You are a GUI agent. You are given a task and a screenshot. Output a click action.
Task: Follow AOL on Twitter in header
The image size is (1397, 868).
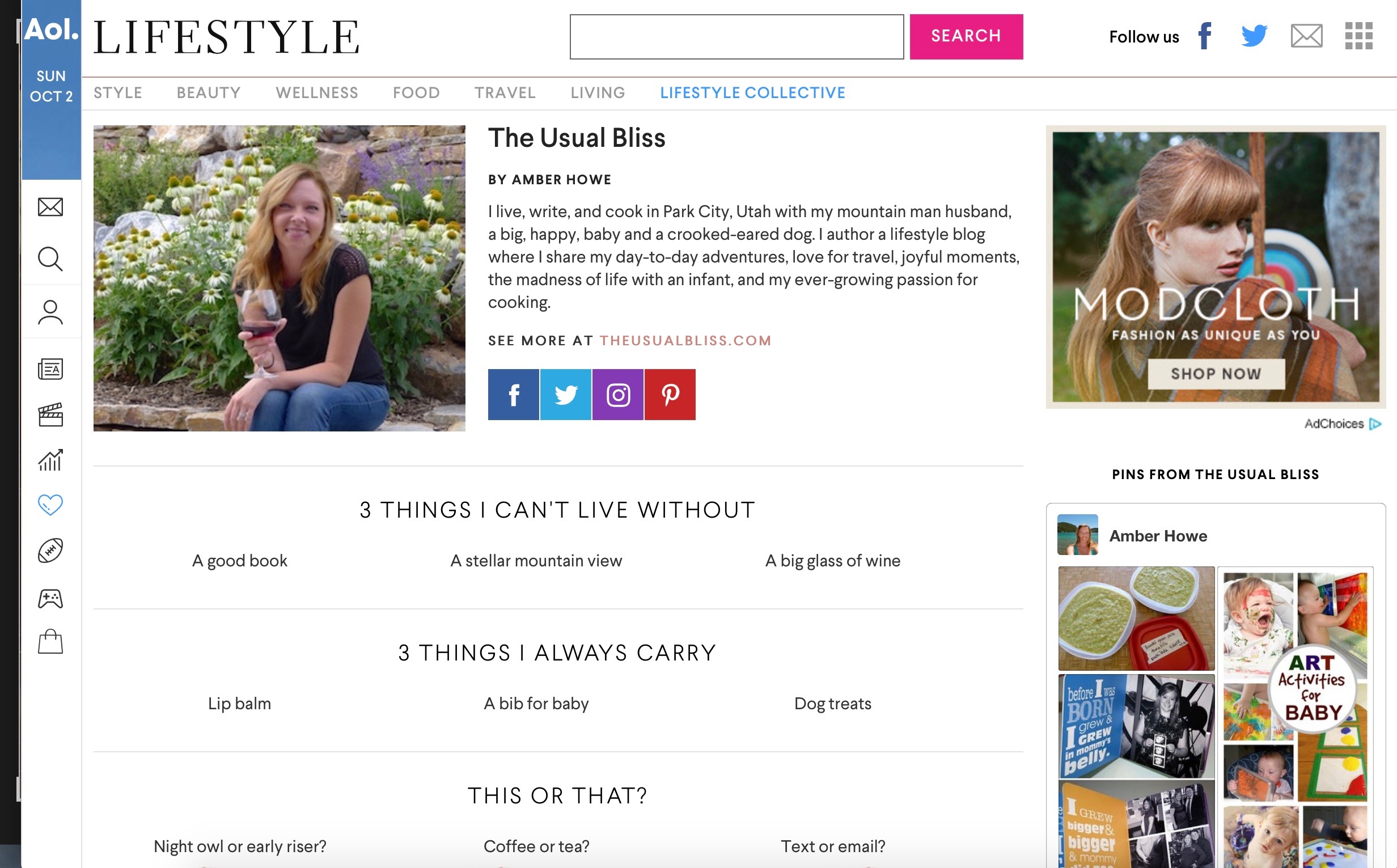(1254, 36)
